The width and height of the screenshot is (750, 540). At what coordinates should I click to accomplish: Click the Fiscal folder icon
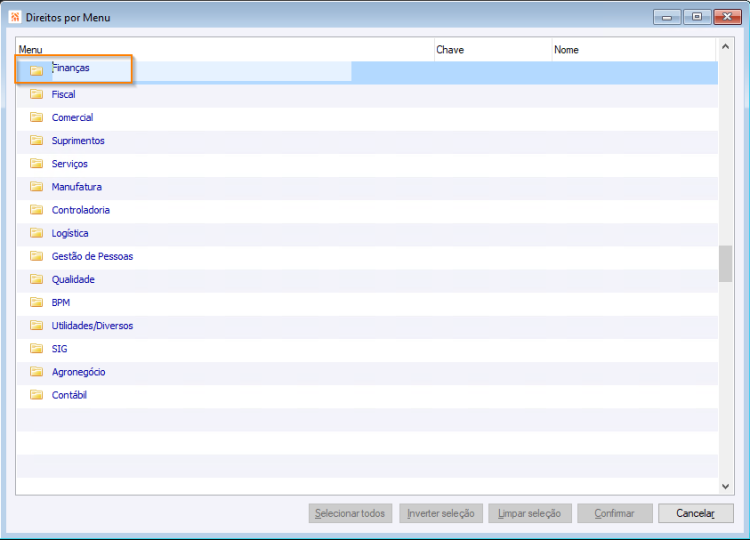(x=36, y=94)
